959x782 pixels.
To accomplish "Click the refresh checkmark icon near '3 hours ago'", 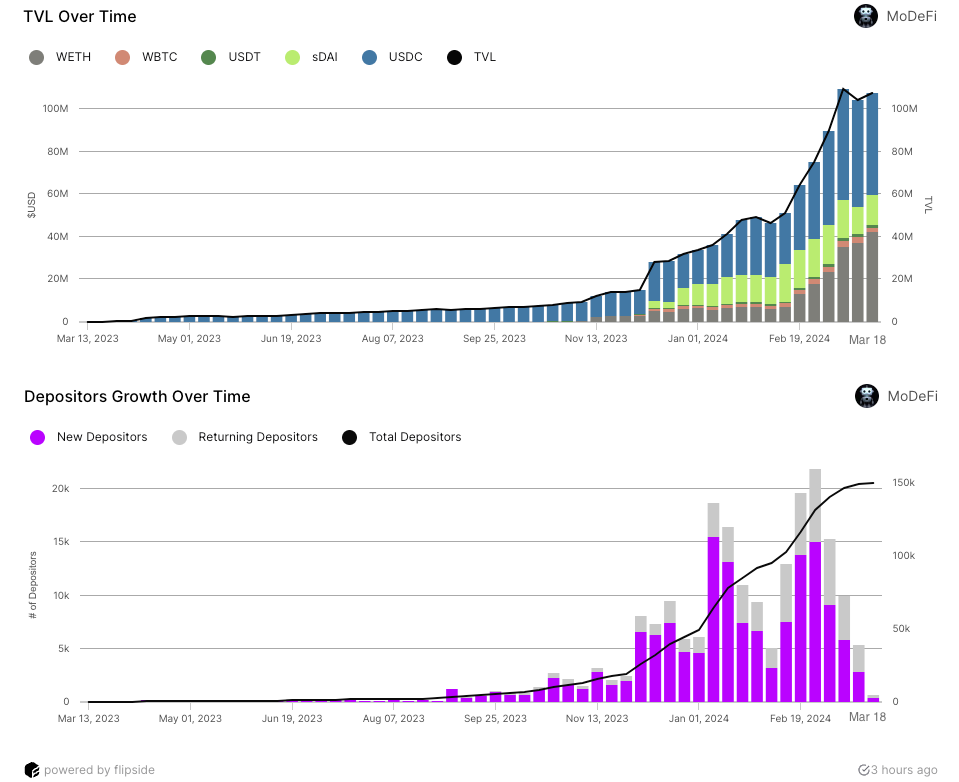I will [864, 770].
